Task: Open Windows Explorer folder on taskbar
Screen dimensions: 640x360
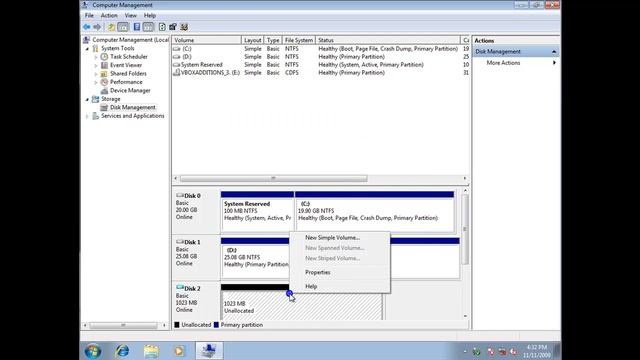Action: point(151,351)
